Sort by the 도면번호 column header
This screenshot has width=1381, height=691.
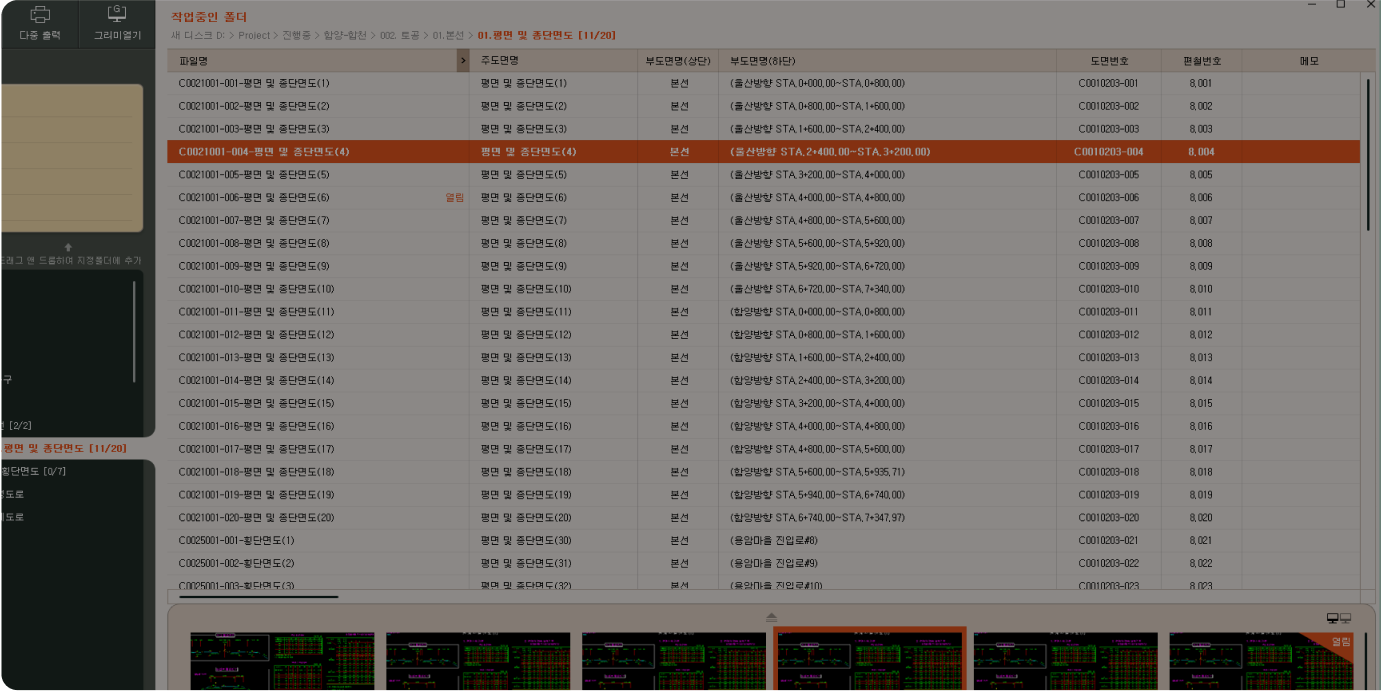point(1108,61)
